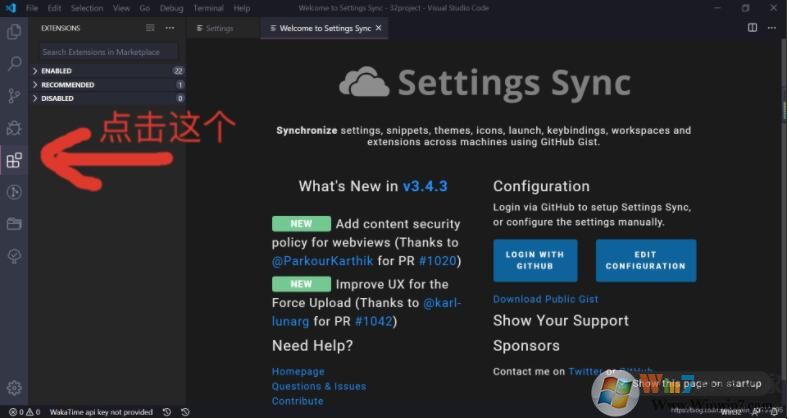Open the Explorer view in activity bar

[x=14, y=32]
